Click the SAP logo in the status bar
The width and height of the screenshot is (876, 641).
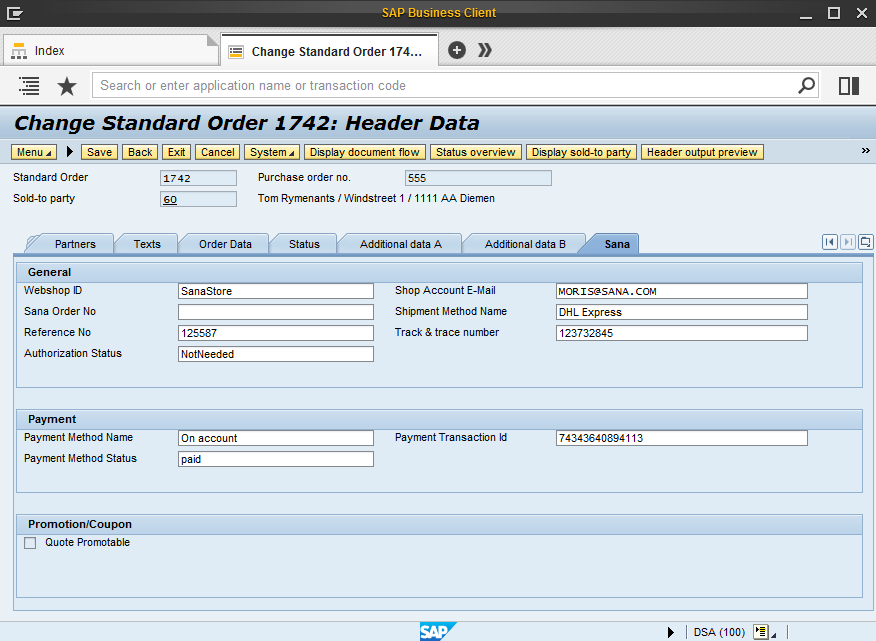coord(438,631)
